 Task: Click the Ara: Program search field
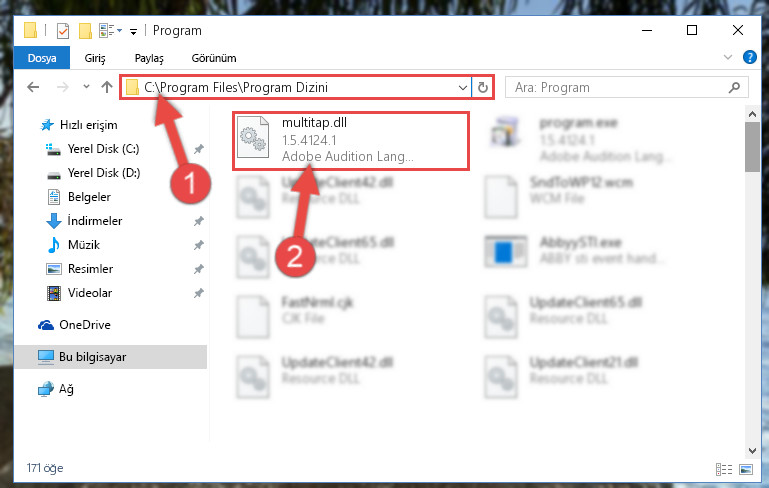619,87
